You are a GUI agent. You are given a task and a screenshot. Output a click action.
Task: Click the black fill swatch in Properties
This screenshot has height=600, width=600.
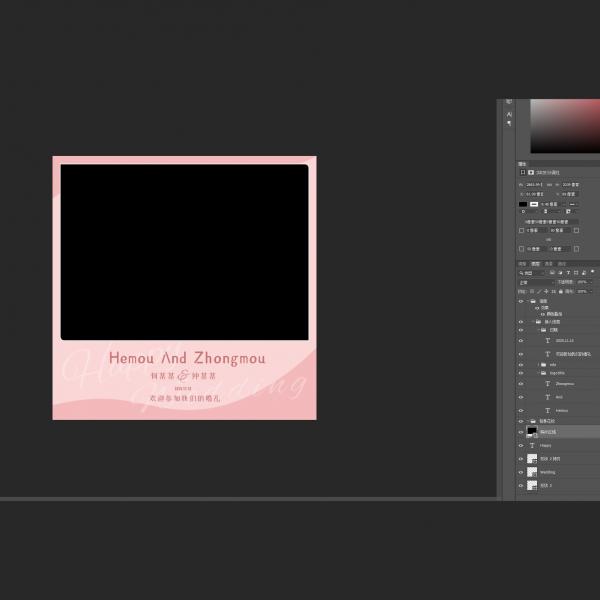(x=522, y=203)
